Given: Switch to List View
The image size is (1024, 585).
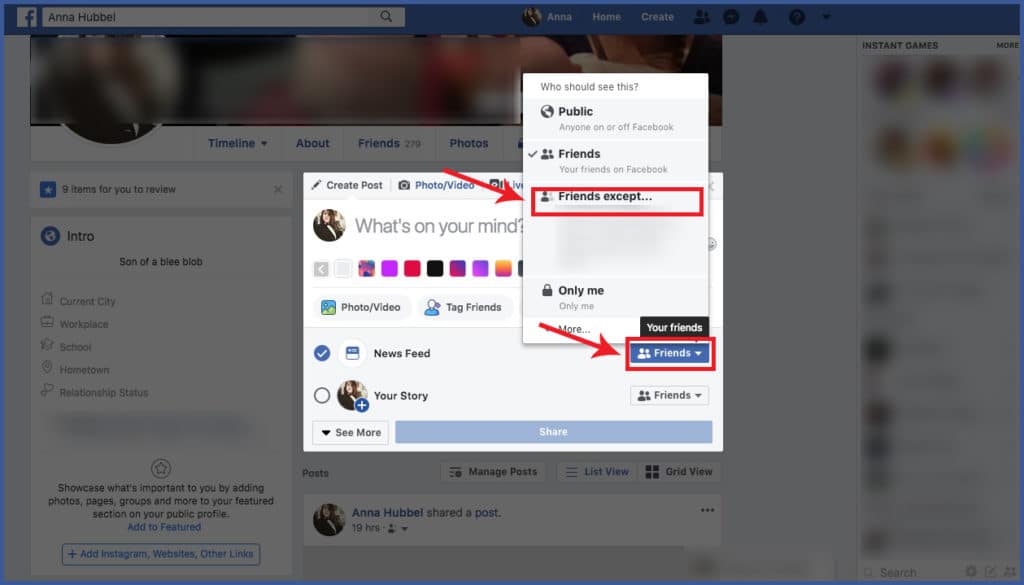Looking at the screenshot, I should 596,471.
